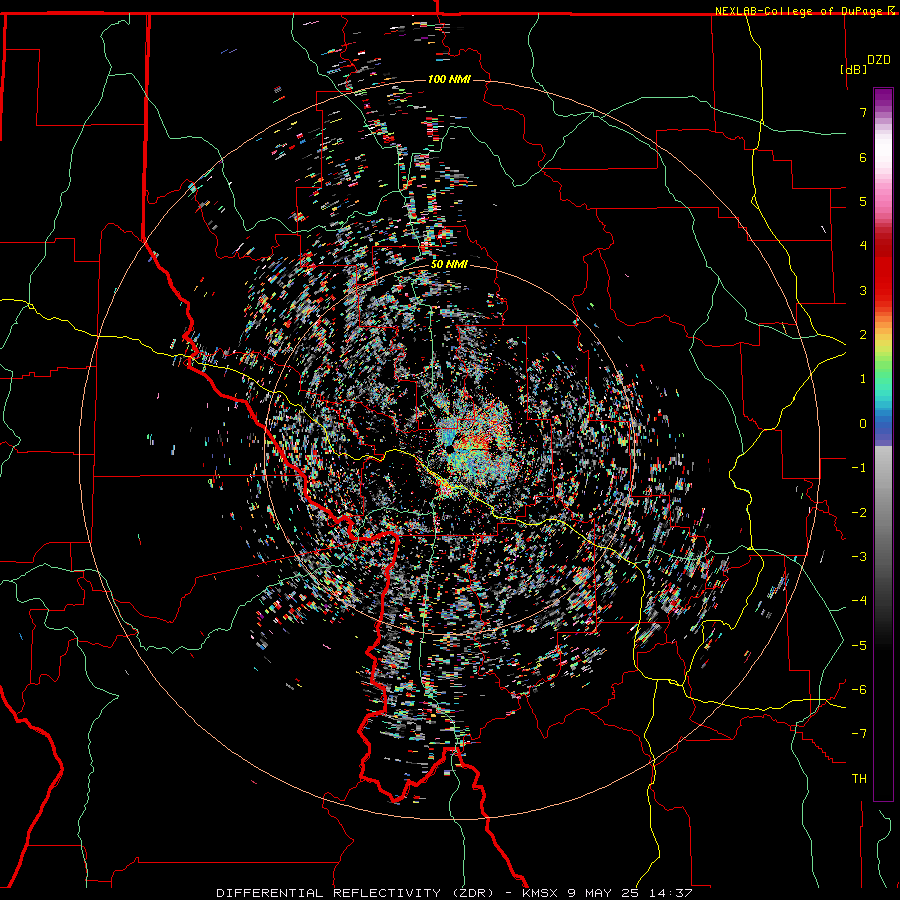The image size is (900, 900).
Task: Click the TH label on the color scale
Action: pyautogui.click(x=859, y=778)
